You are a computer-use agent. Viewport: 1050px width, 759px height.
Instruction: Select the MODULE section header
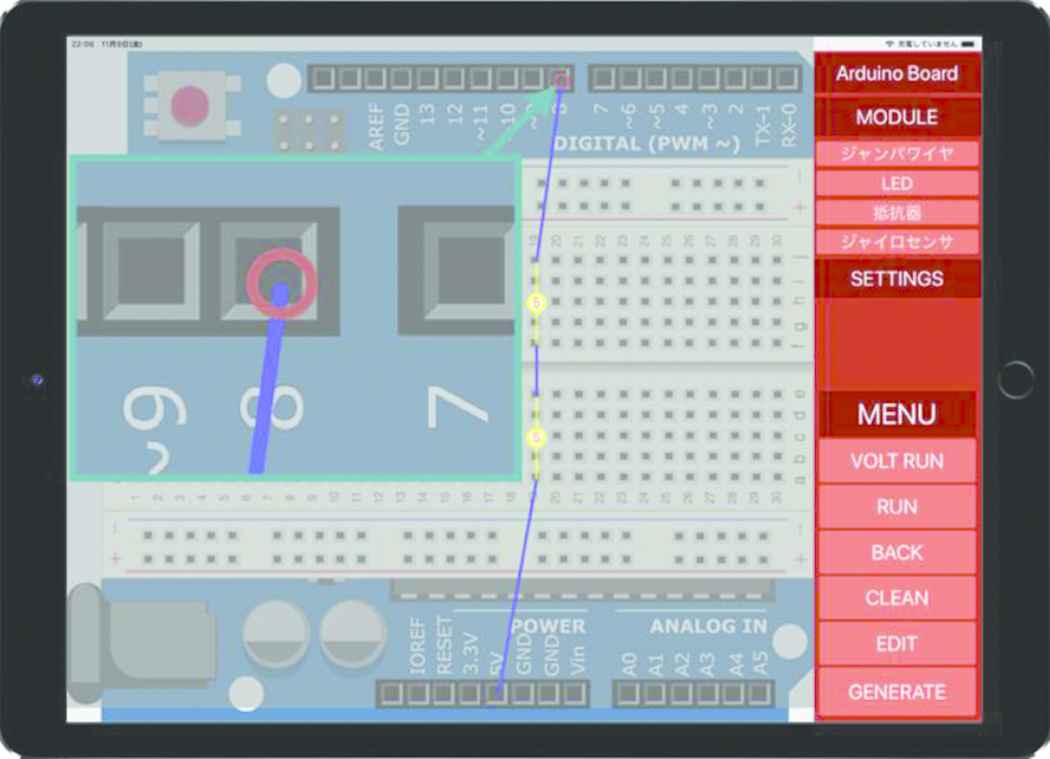(x=897, y=117)
